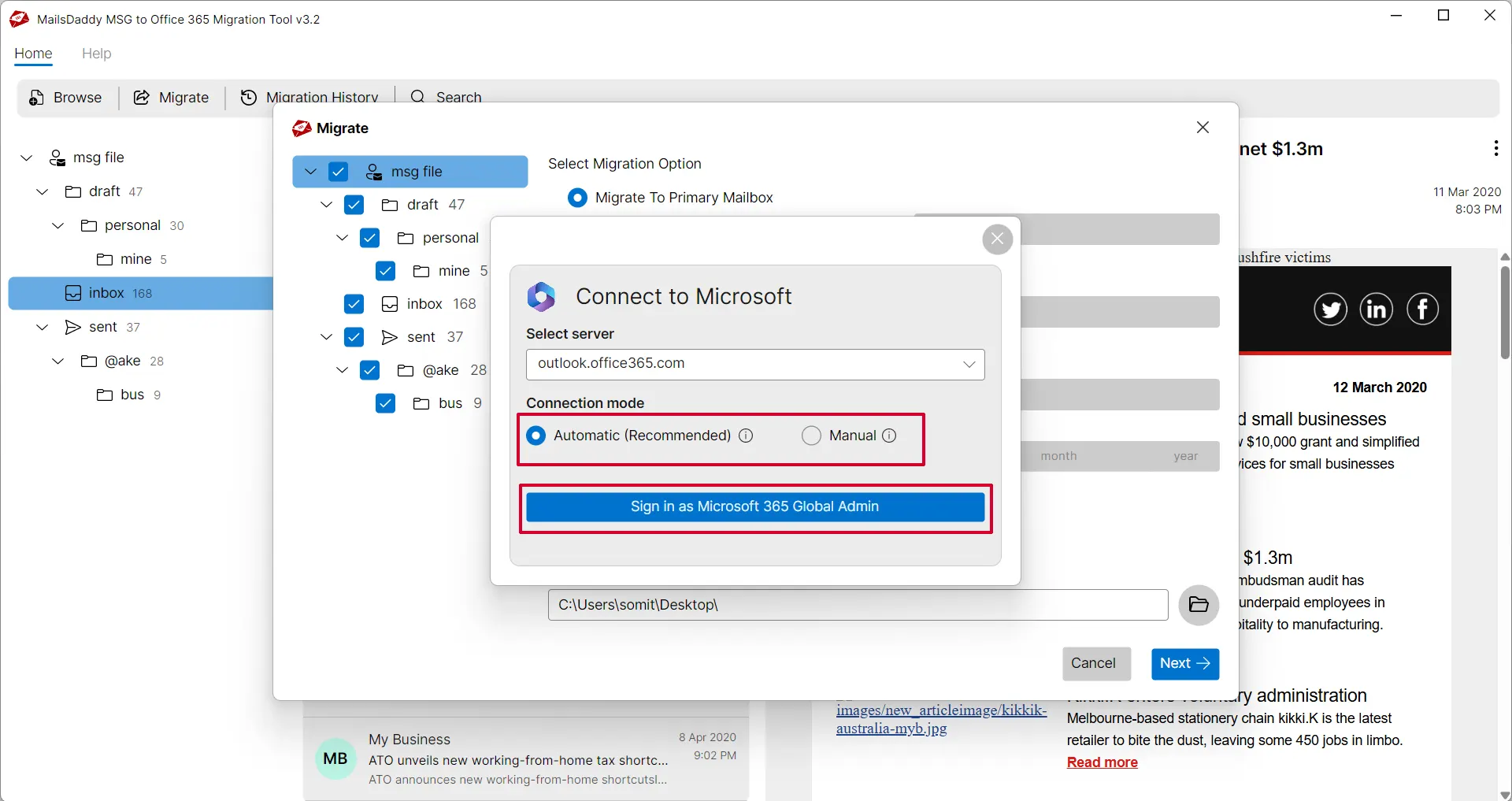The image size is (1512, 801).
Task: Open the server selection dropdown
Action: click(x=969, y=364)
